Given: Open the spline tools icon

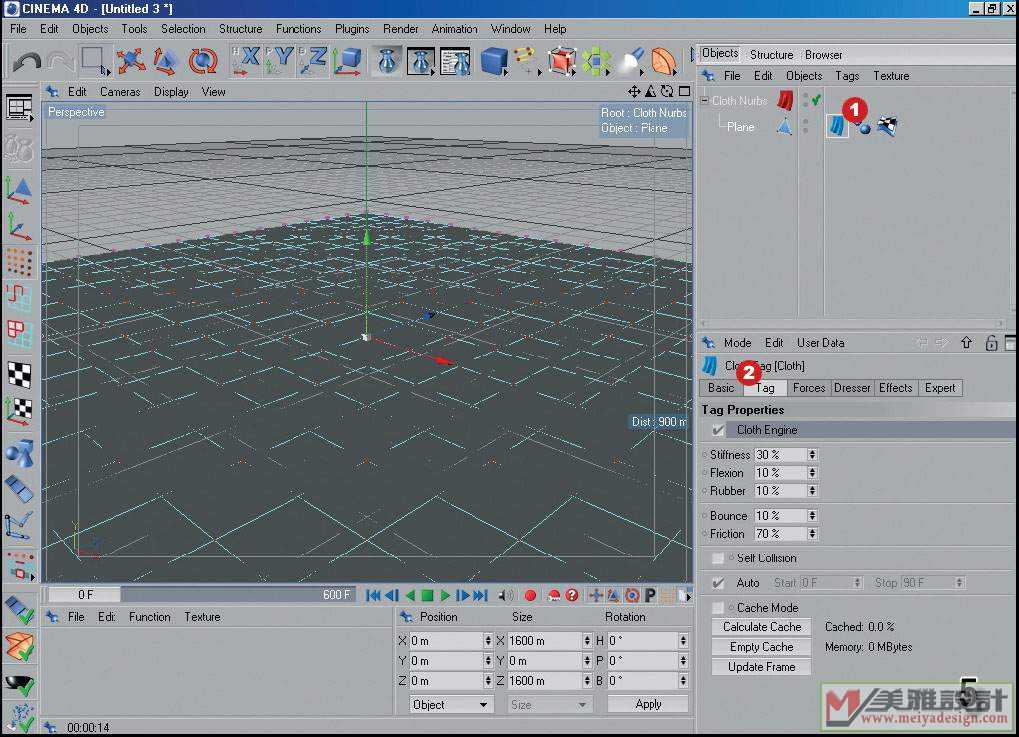Looking at the screenshot, I should coord(526,61).
